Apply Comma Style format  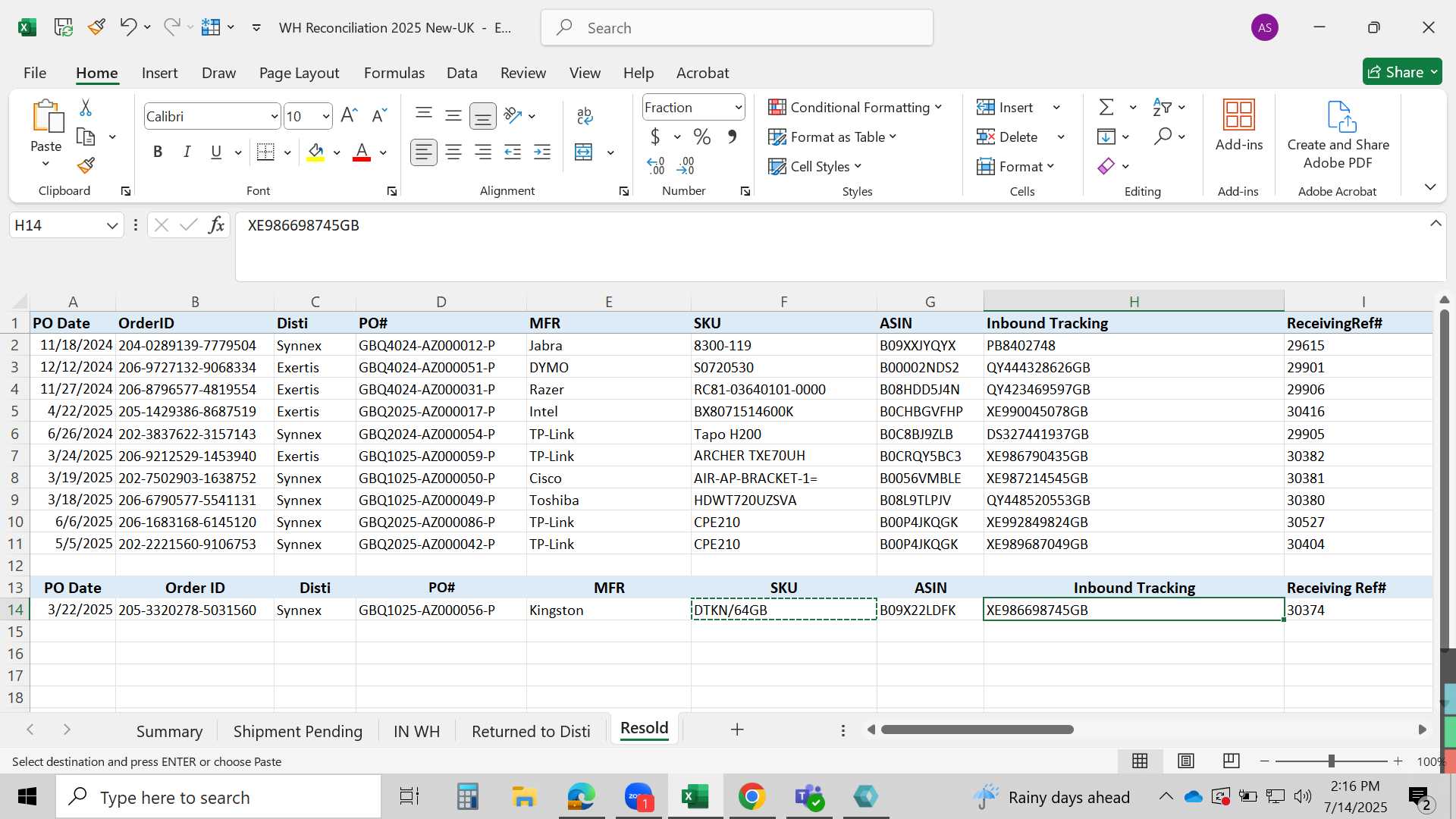(x=732, y=137)
